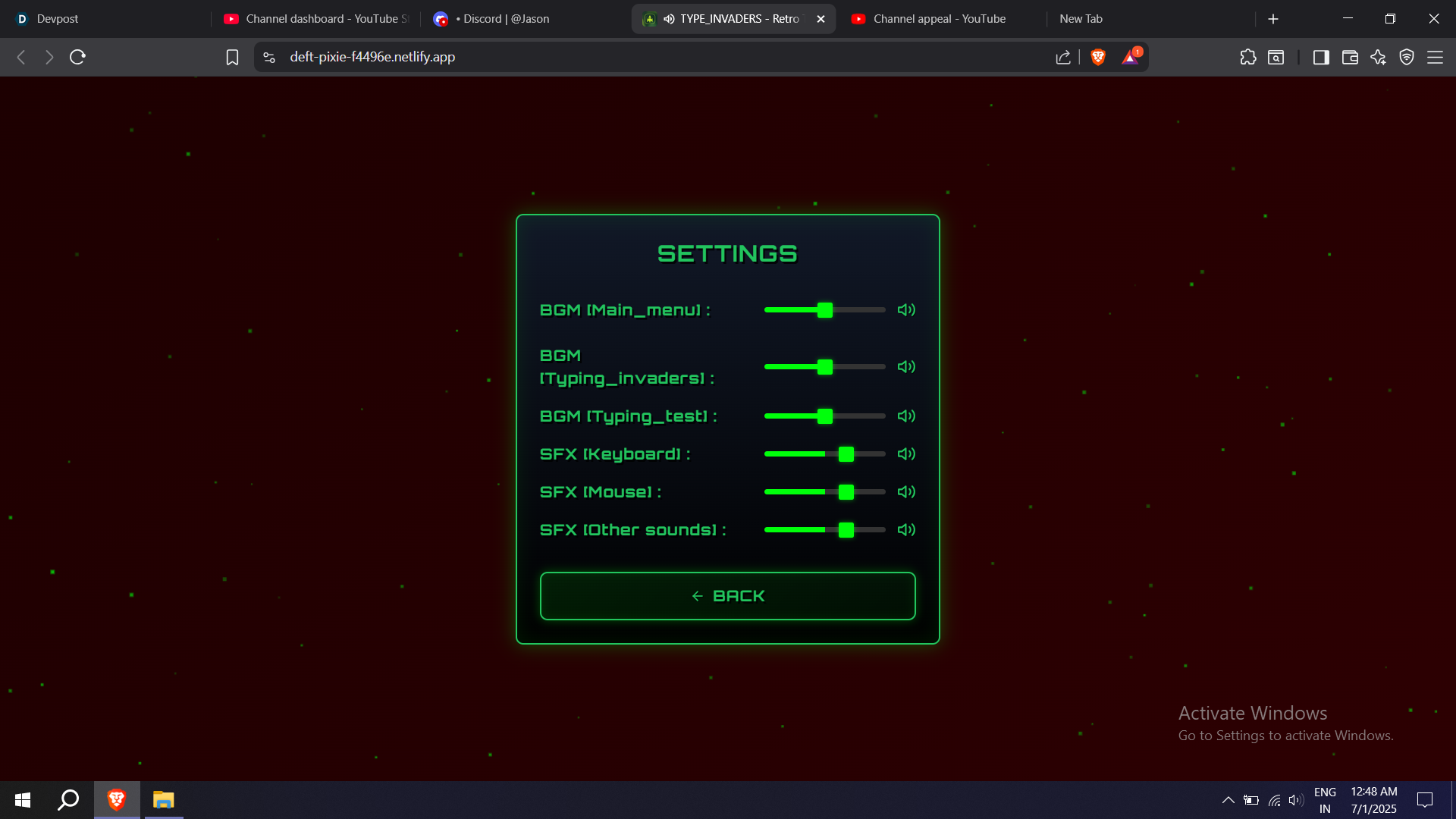Screen dimensions: 1456x819
Task: Open the Brave Shields lion icon
Action: pos(1097,57)
